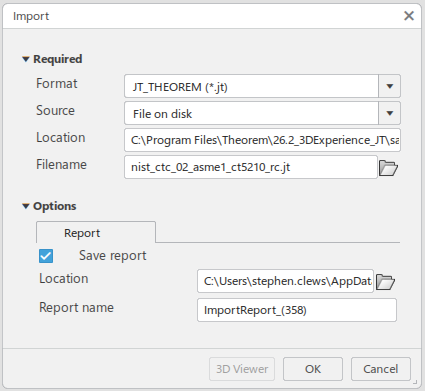Click the Report name label
Viewport: 425px width, 391px height.
point(76,307)
